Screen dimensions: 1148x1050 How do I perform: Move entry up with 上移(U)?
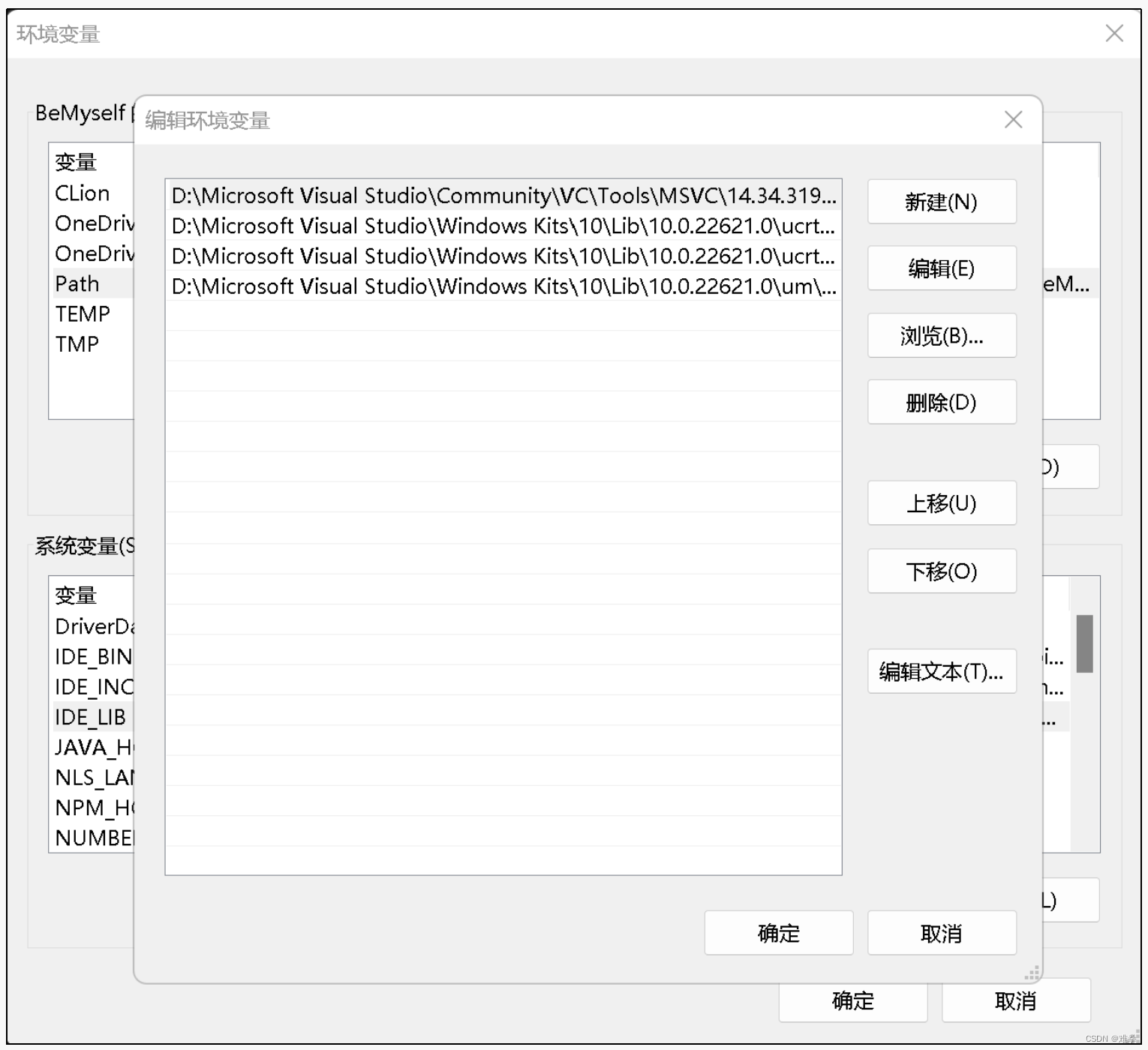[942, 502]
